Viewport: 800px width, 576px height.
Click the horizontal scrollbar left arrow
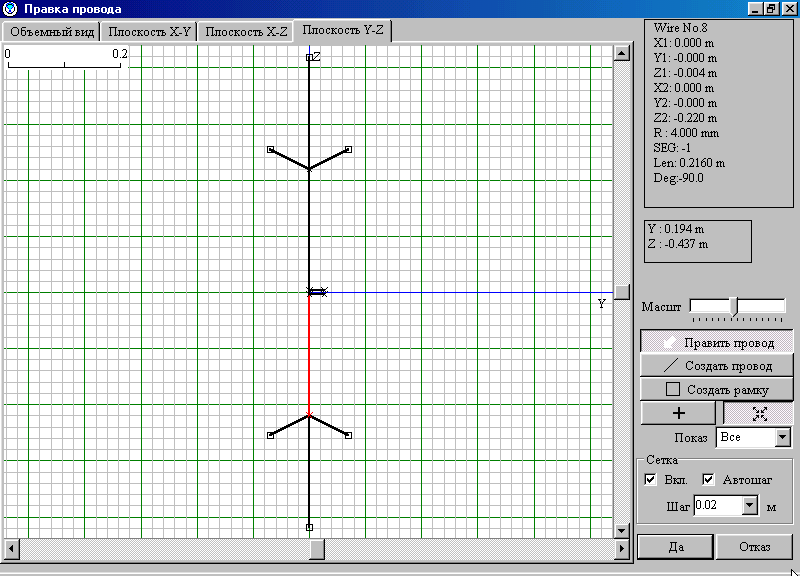[x=11, y=549]
